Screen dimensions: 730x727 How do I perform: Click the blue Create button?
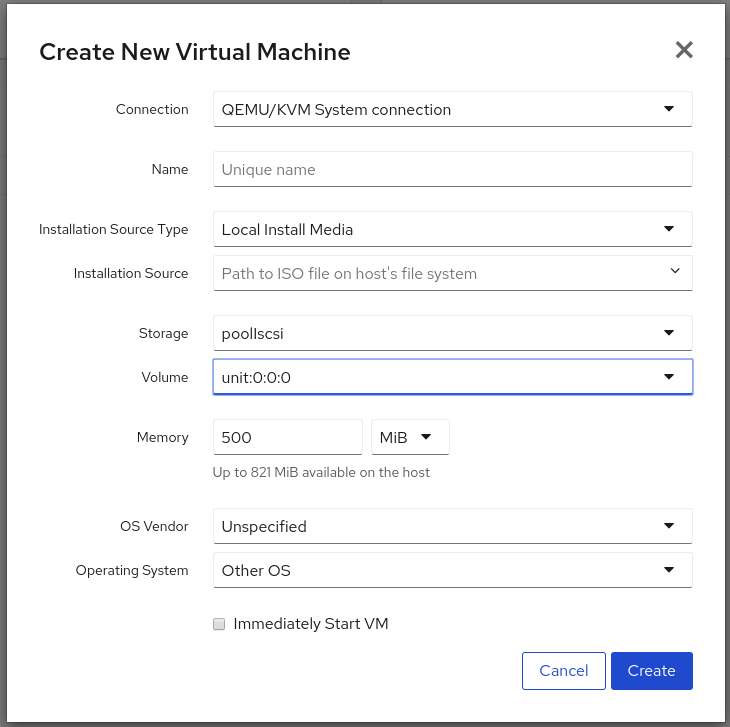(x=651, y=671)
